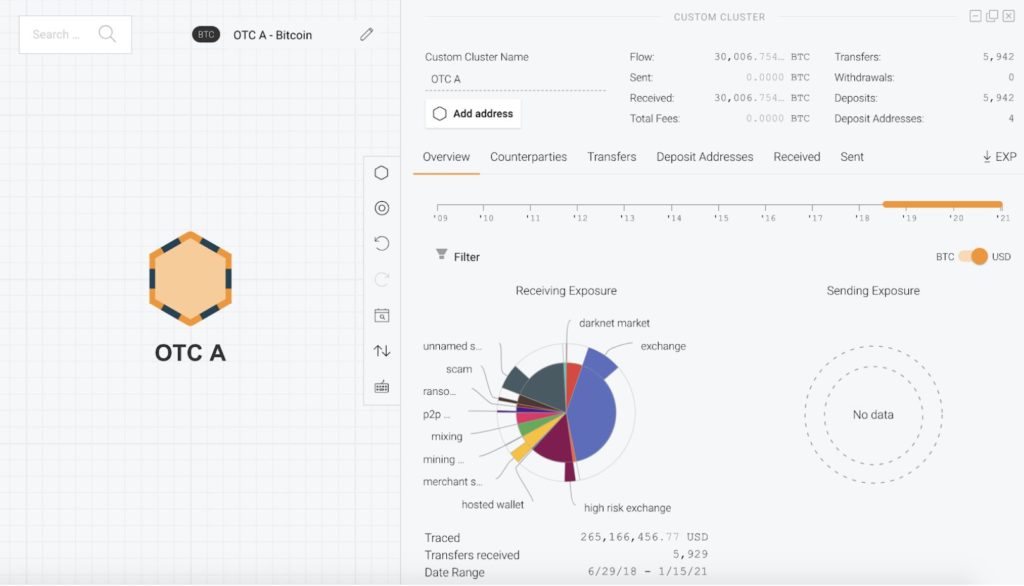
Task: Click the Custom Cluster Name field
Action: 515,79
